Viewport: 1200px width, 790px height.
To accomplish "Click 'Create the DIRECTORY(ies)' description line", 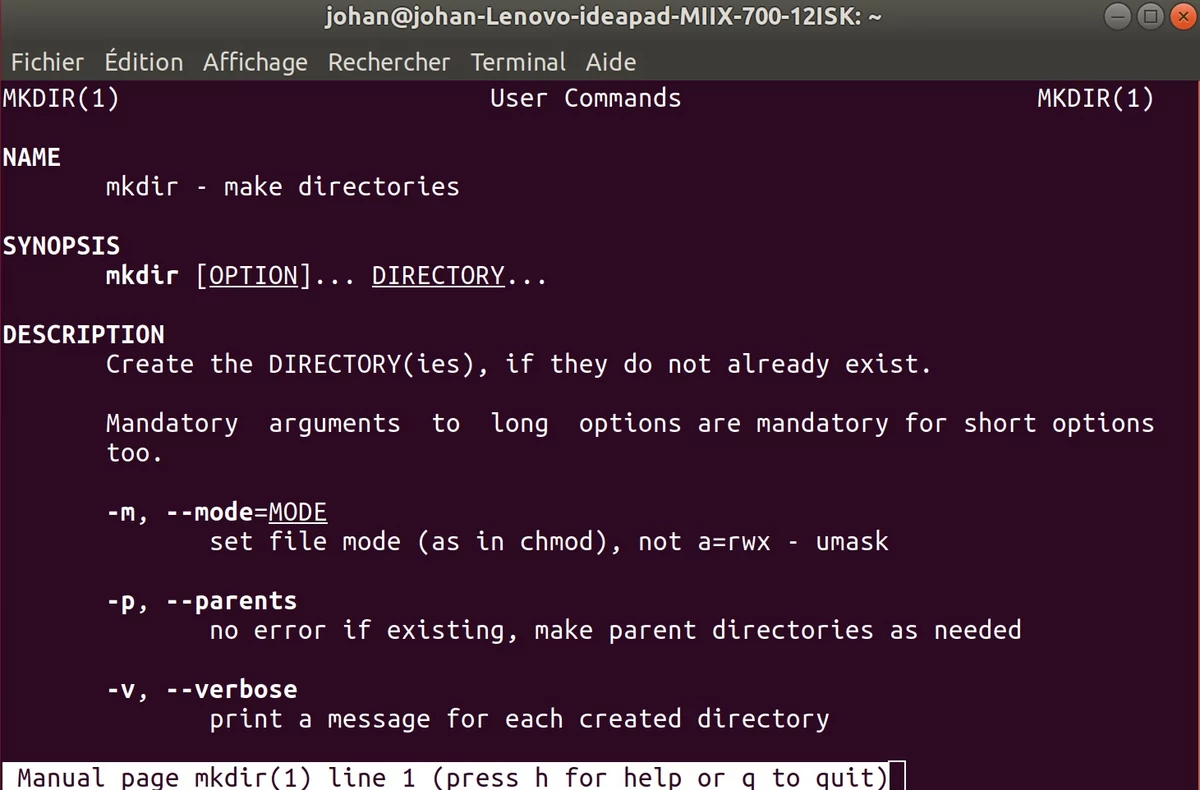I will coord(519,364).
